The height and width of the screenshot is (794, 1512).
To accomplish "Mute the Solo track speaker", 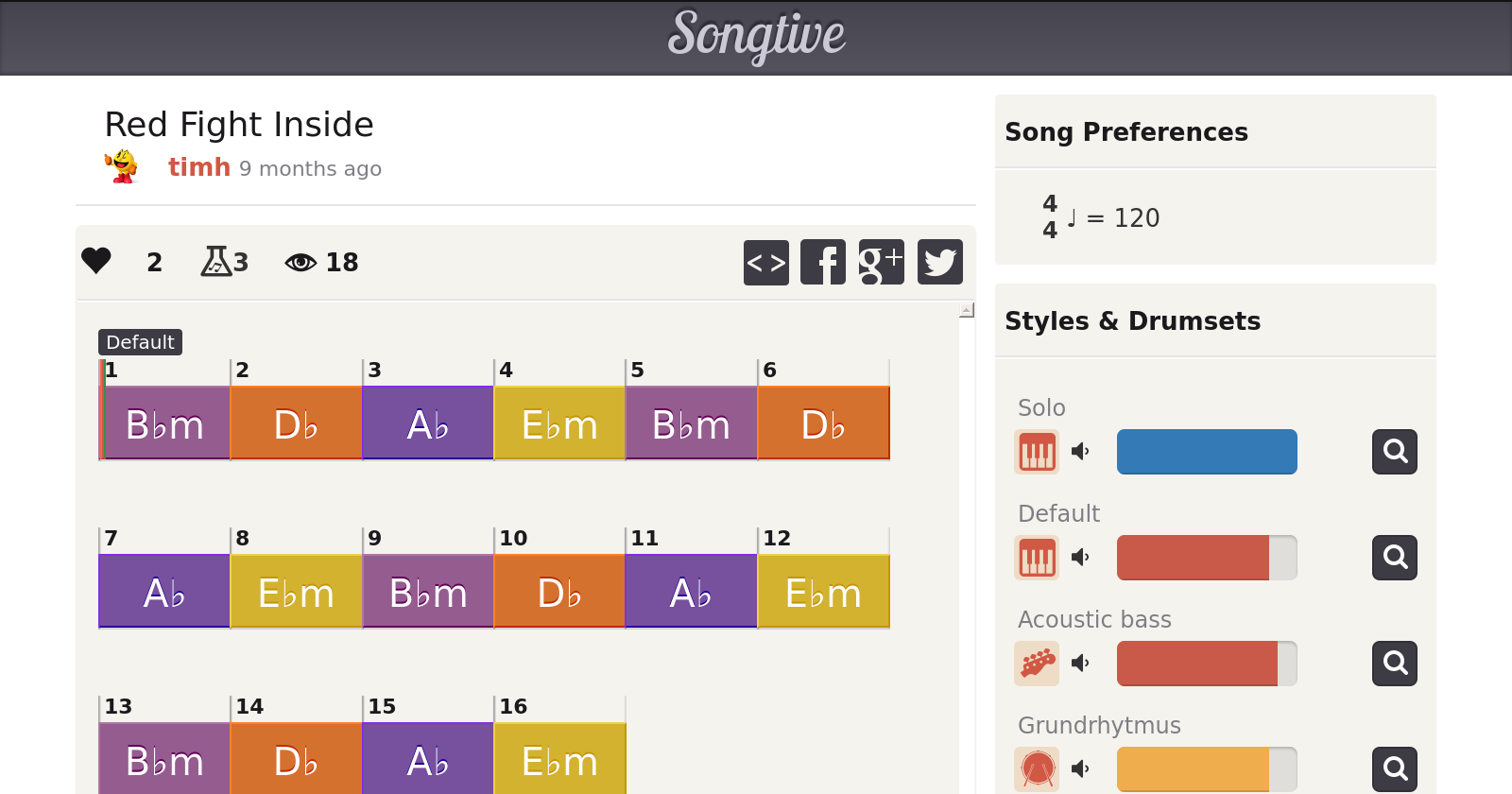I will coord(1080,452).
